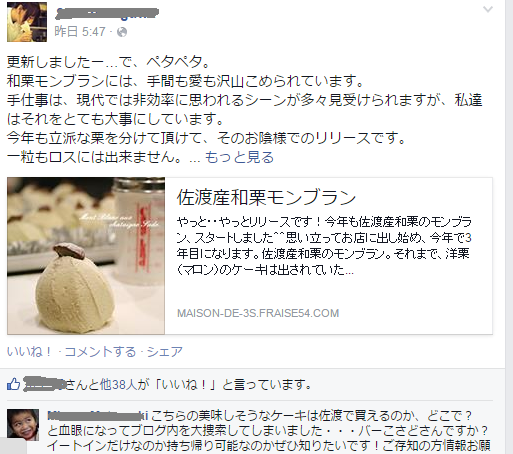513x454 pixels.
Task: Click the blurred author name link
Action: tap(106, 13)
